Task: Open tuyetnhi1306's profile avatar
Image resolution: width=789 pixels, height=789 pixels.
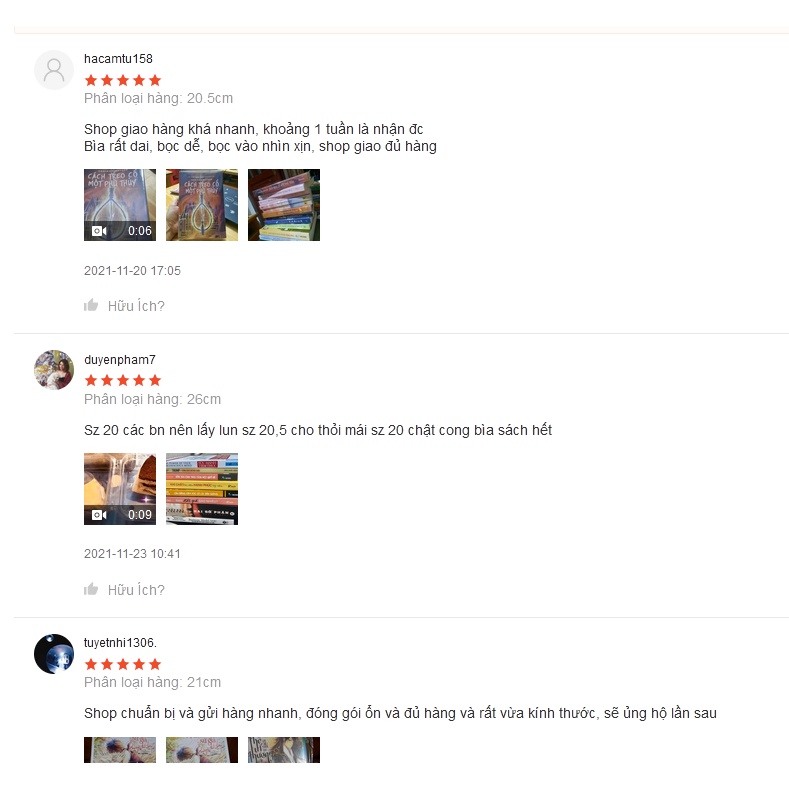Action: (x=54, y=654)
